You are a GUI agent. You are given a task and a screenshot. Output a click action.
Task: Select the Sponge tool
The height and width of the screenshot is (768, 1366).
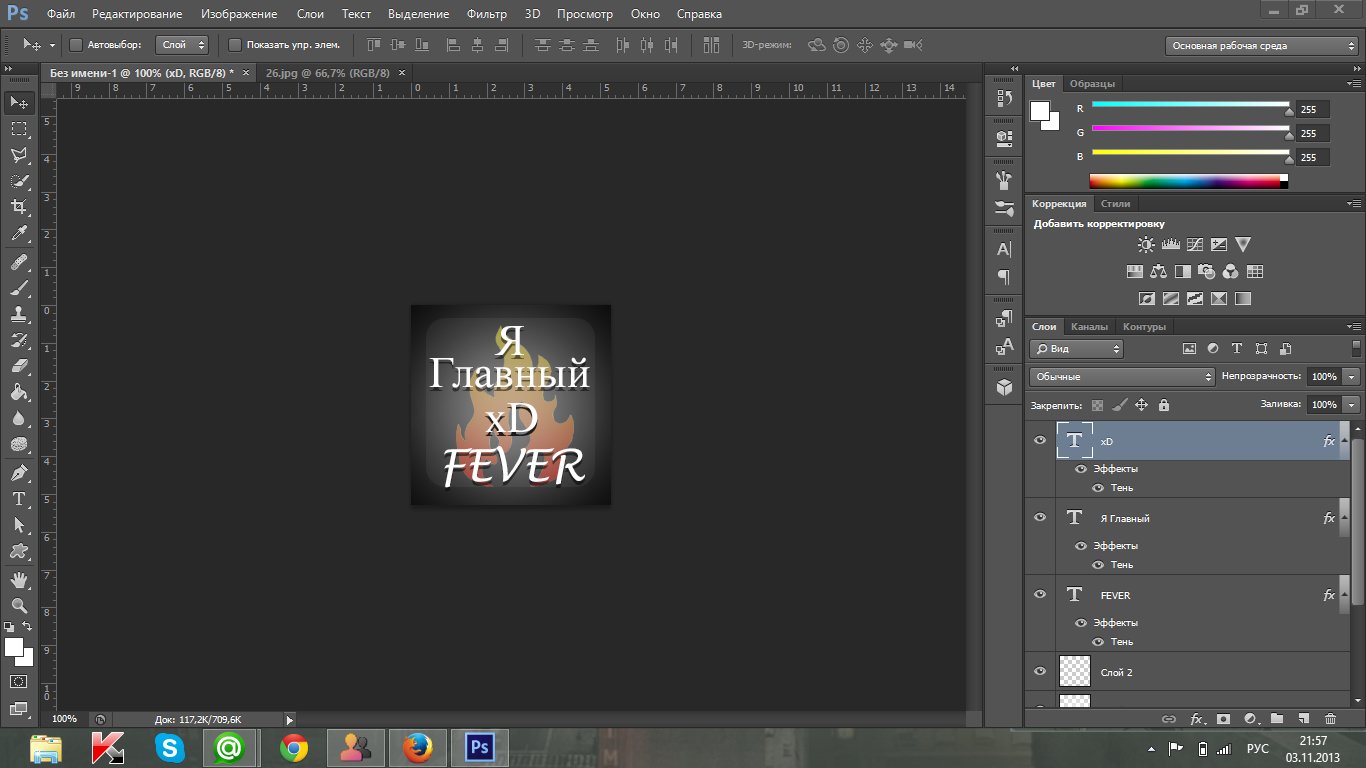19,445
